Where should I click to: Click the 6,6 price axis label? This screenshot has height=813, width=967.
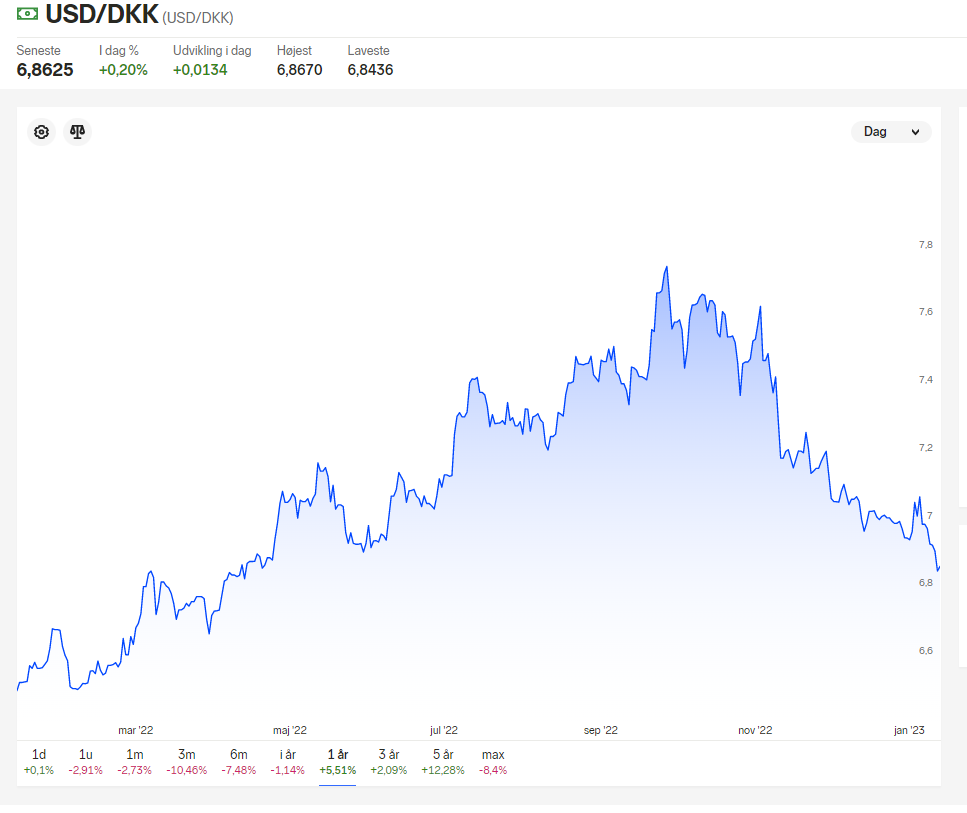click(x=926, y=651)
